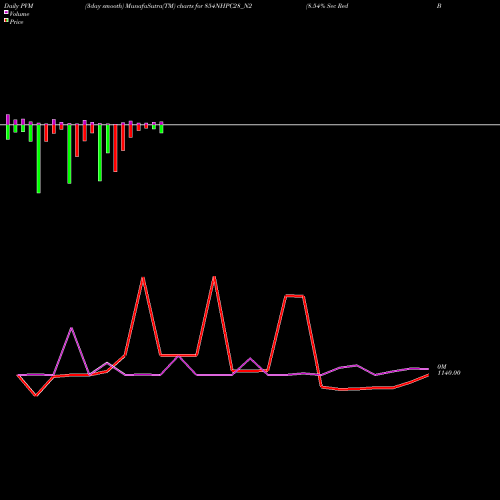Click the Price legend color swatch
This screenshot has width=500, height=500.
tap(6, 20)
